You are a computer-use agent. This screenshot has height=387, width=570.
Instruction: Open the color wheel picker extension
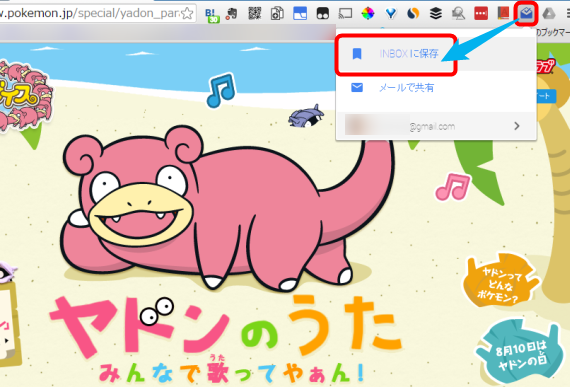[x=368, y=14]
